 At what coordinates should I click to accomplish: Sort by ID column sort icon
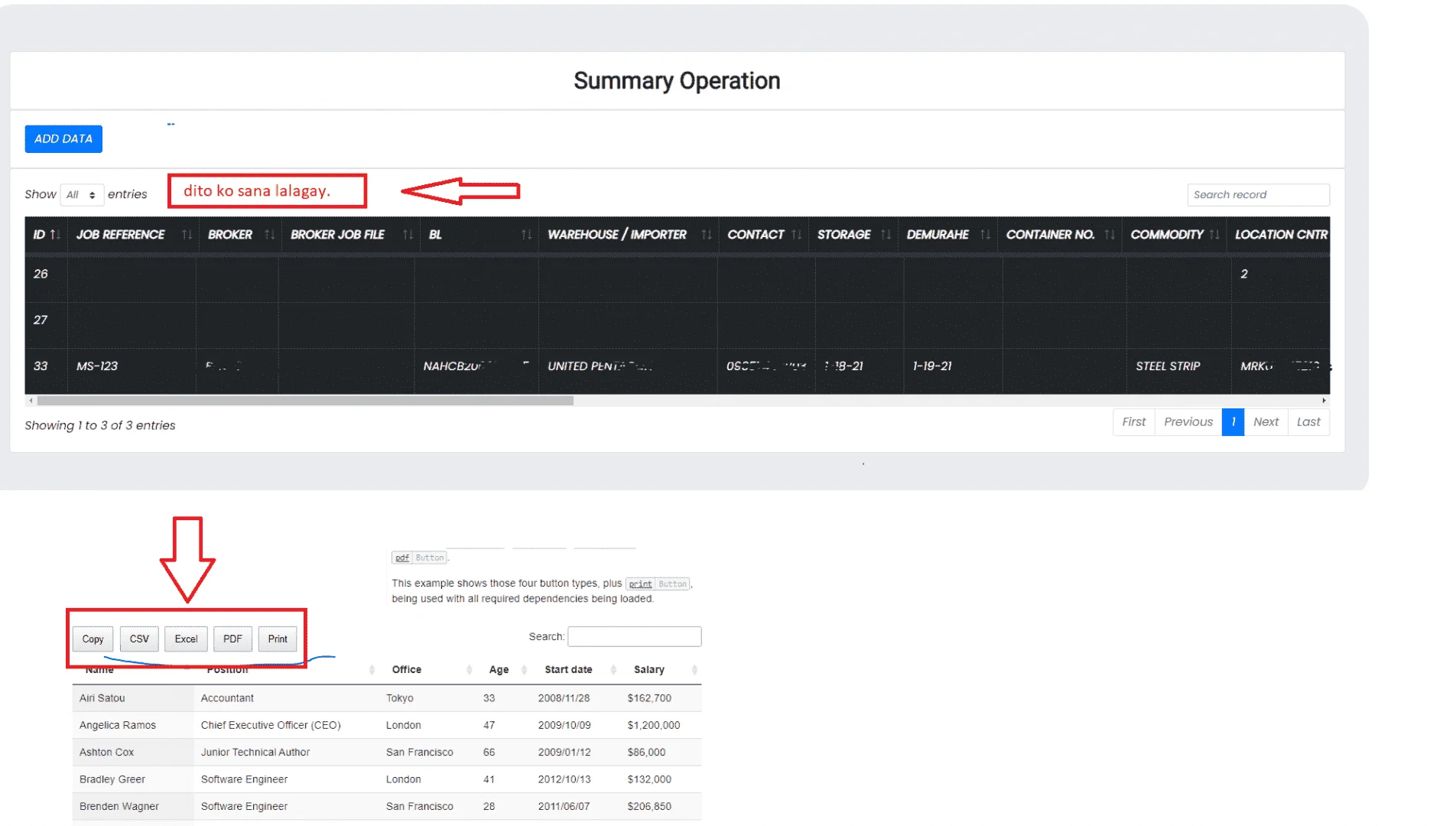(55, 235)
